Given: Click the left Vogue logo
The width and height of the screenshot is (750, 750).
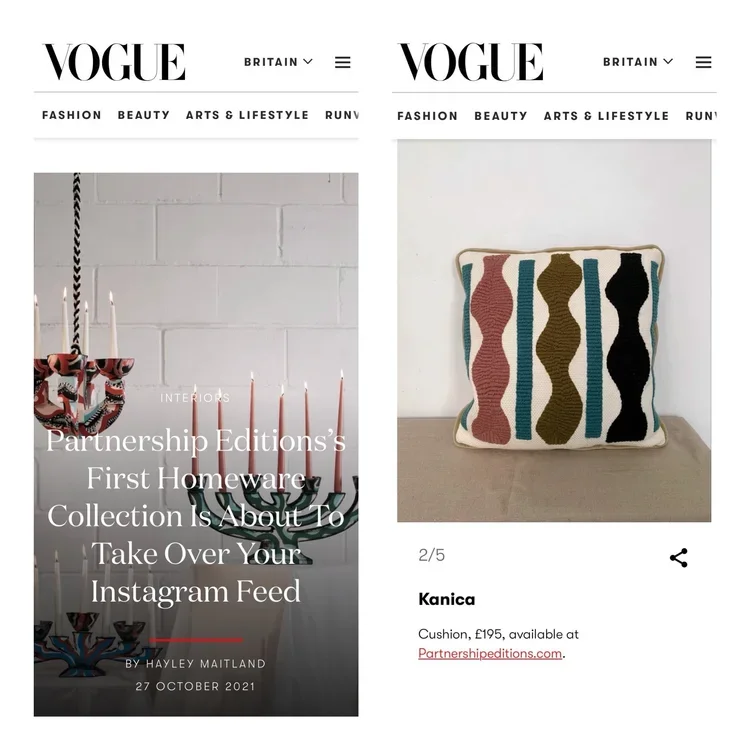Looking at the screenshot, I should tap(114, 62).
